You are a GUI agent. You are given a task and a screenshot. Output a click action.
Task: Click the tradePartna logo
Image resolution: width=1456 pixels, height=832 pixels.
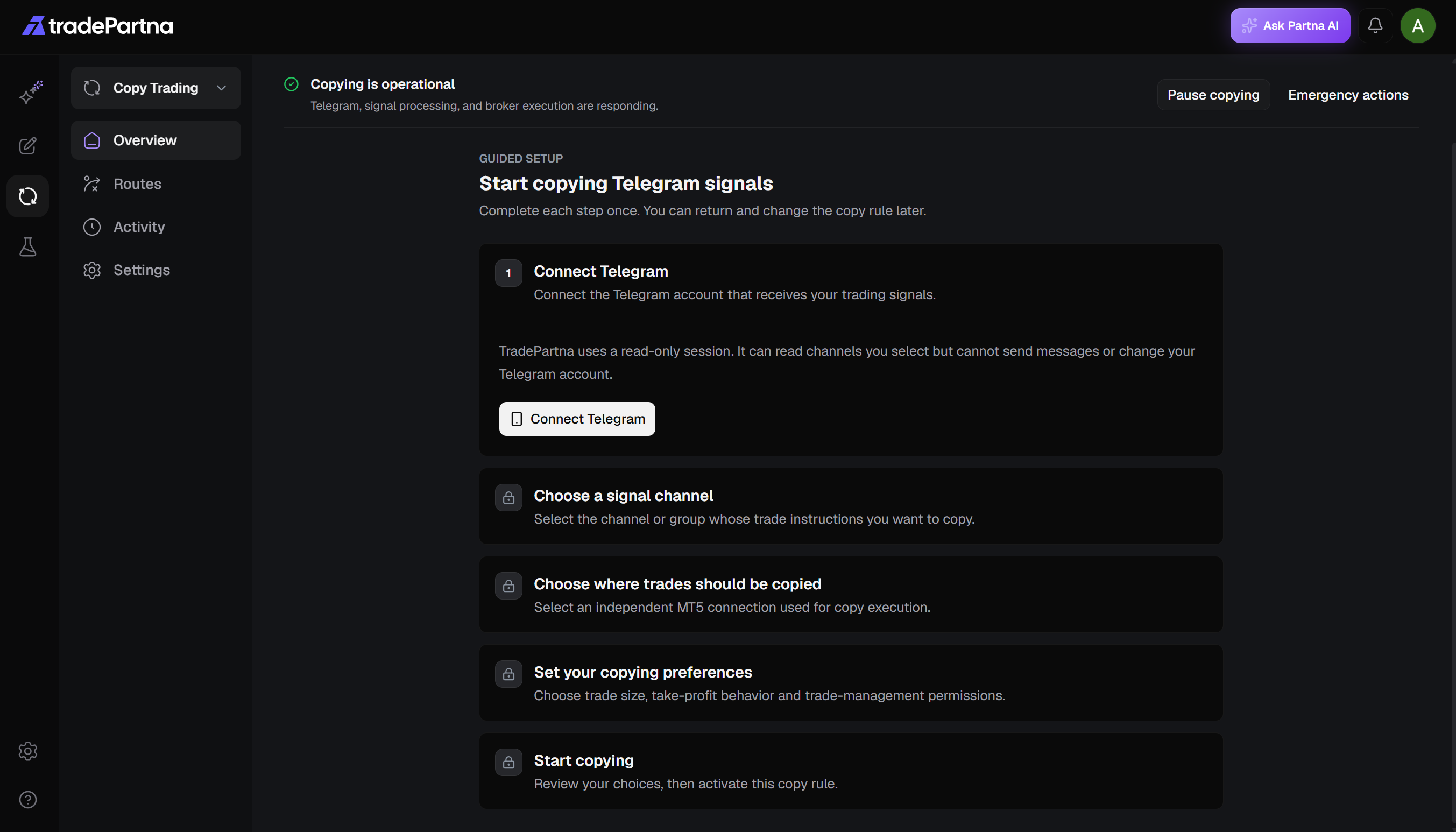click(97, 26)
